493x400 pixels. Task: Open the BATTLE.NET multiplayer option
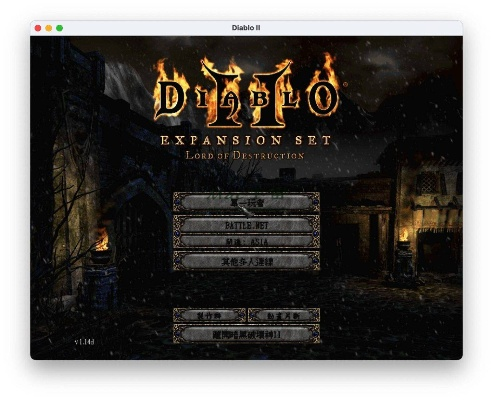pyautogui.click(x=246, y=225)
